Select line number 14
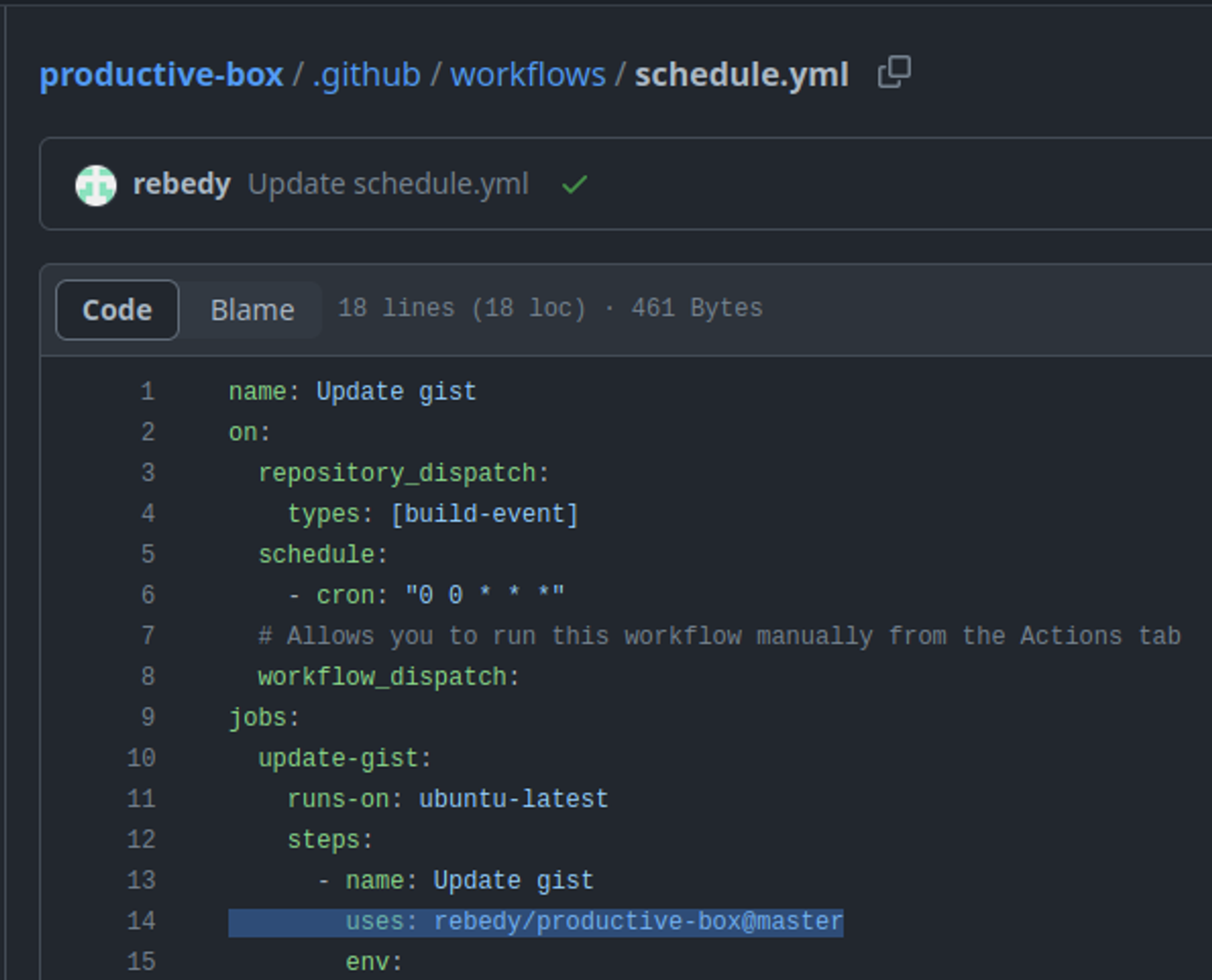The image size is (1212, 980). point(141,921)
